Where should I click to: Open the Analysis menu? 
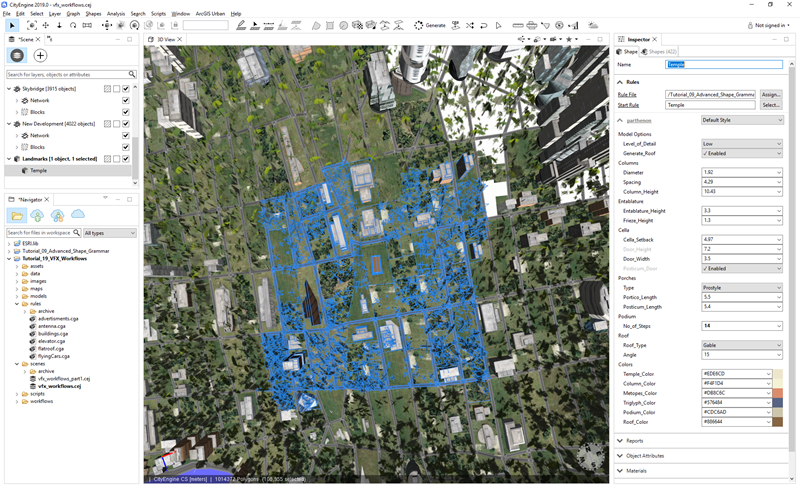click(x=116, y=14)
